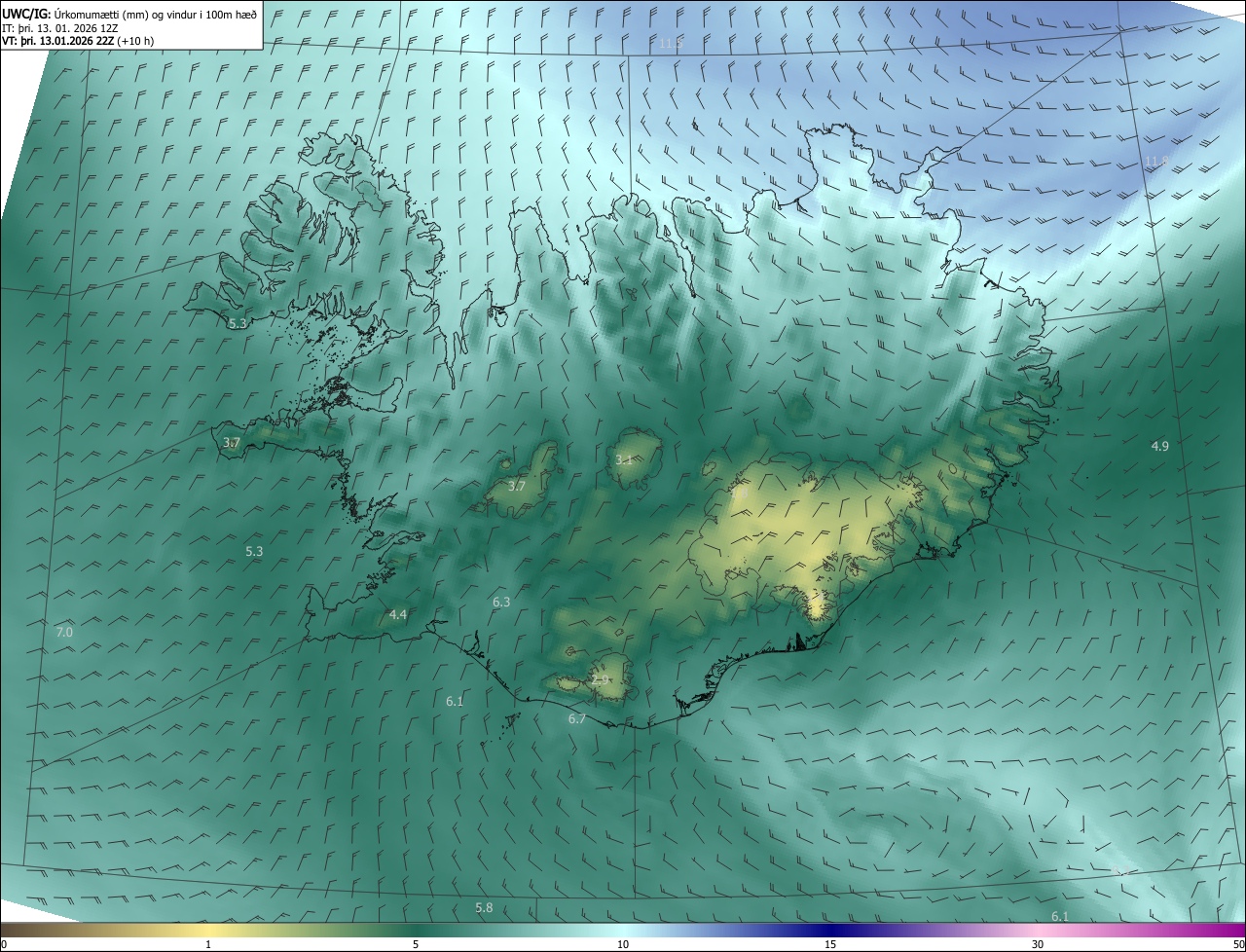Click the "6.7" value label at the coast
Image resolution: width=1246 pixels, height=952 pixels.
(577, 719)
